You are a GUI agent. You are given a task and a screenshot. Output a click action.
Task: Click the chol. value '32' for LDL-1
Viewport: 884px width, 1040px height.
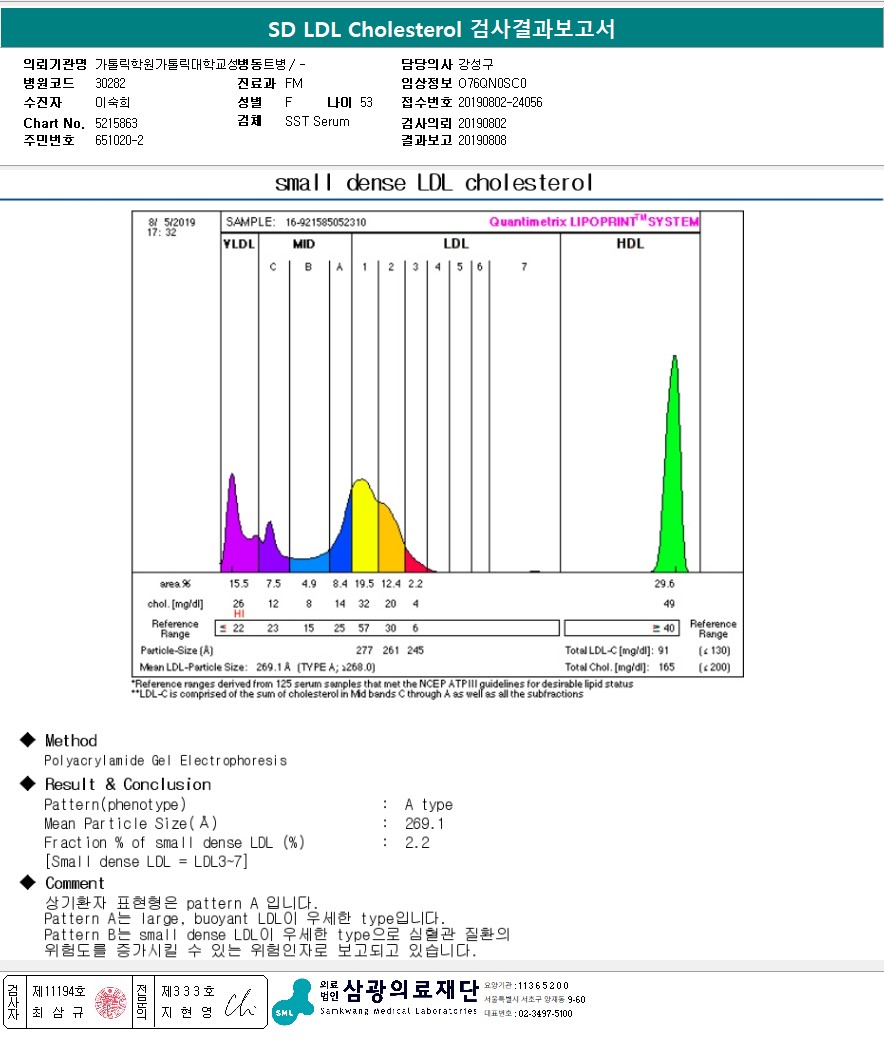[x=363, y=604]
